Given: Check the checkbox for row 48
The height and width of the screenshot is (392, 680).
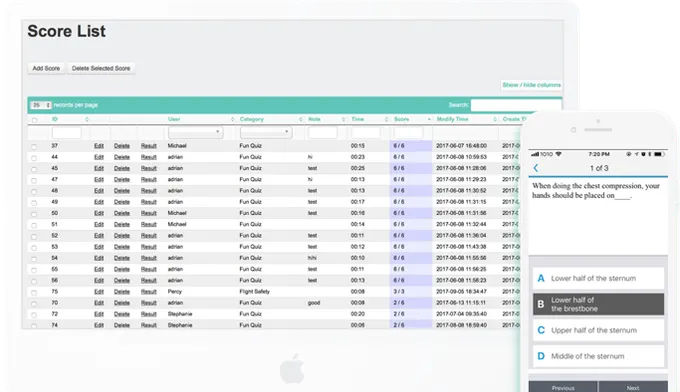Looking at the screenshot, I should (x=34, y=192).
